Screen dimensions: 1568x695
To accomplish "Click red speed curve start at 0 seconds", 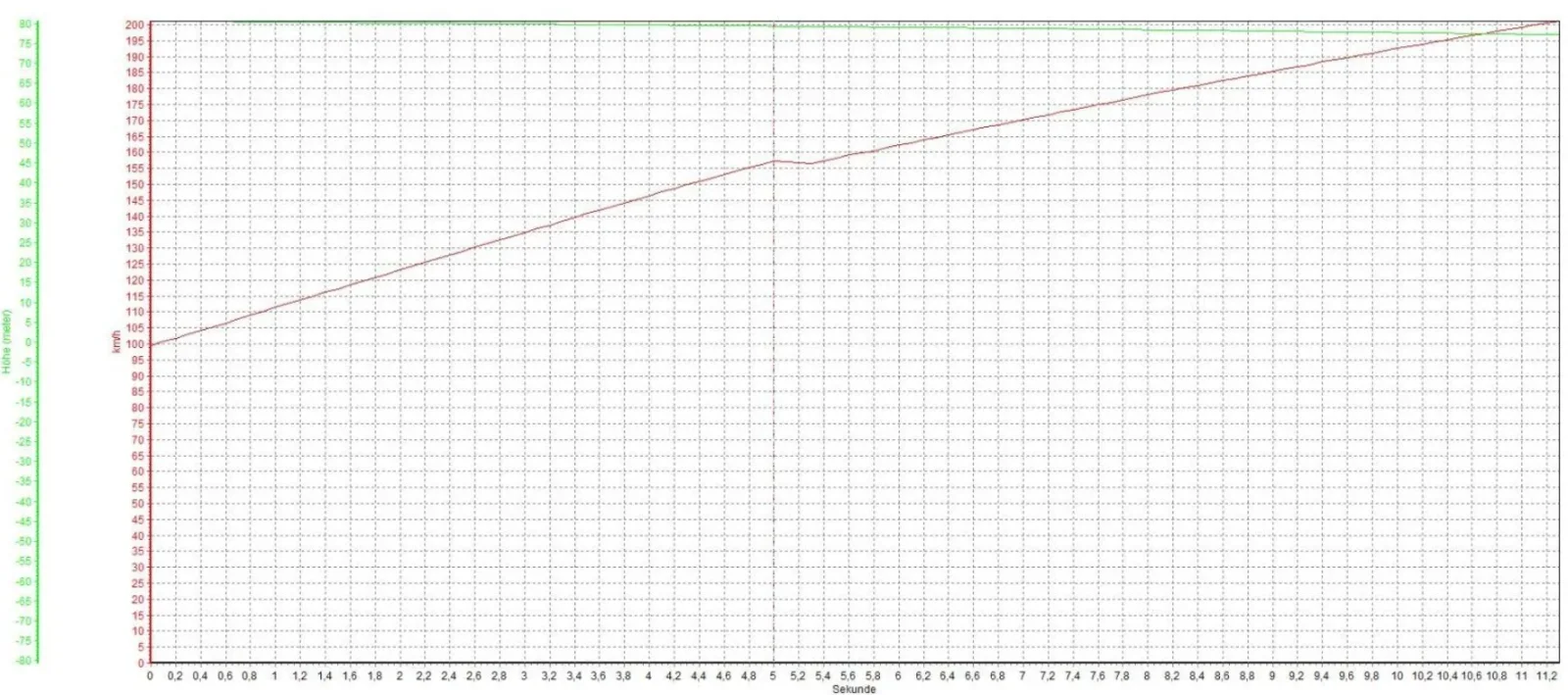I will pos(151,344).
